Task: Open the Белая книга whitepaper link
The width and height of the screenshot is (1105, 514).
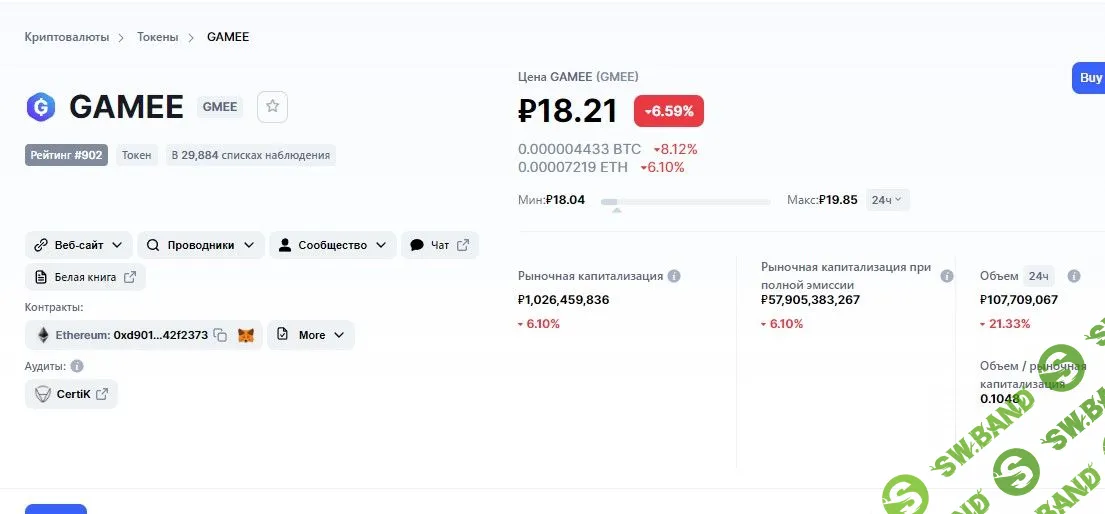Action: [85, 277]
